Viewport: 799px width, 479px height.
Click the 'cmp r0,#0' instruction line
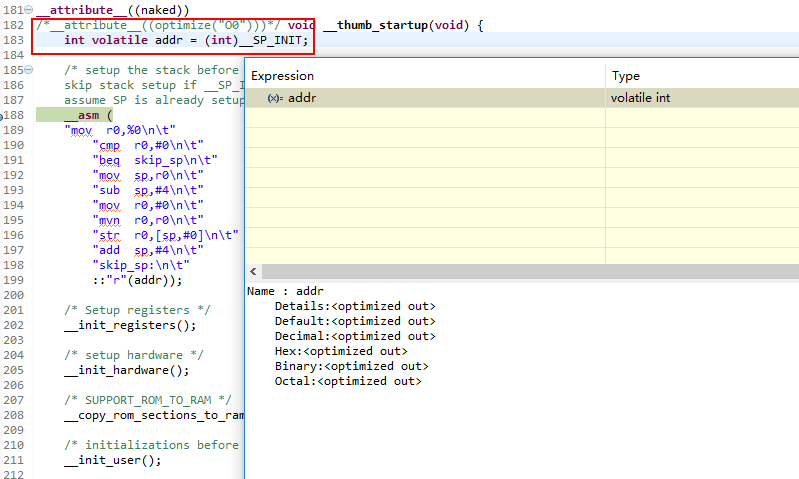click(x=148, y=145)
